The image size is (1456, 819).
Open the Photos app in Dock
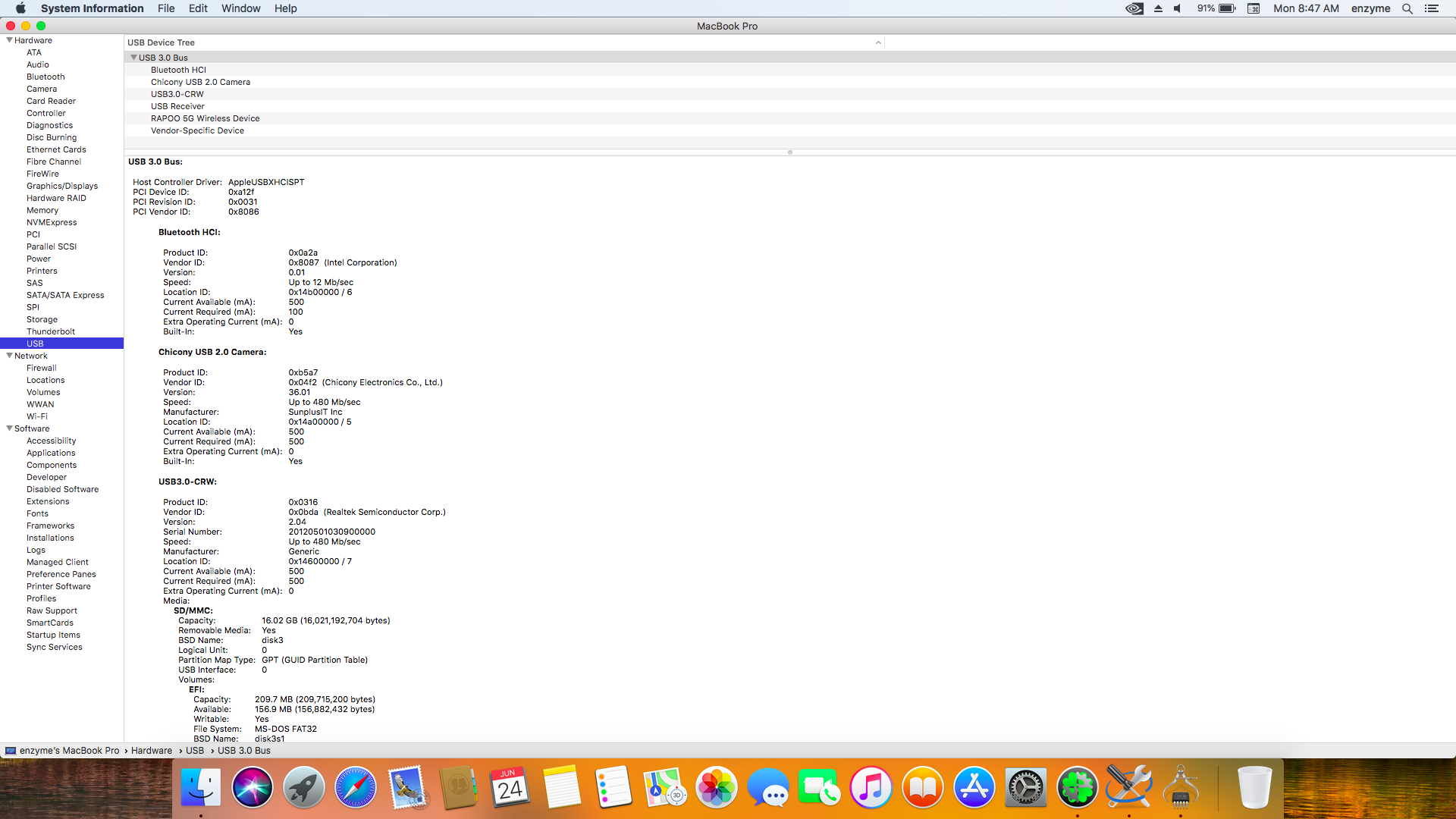716,787
